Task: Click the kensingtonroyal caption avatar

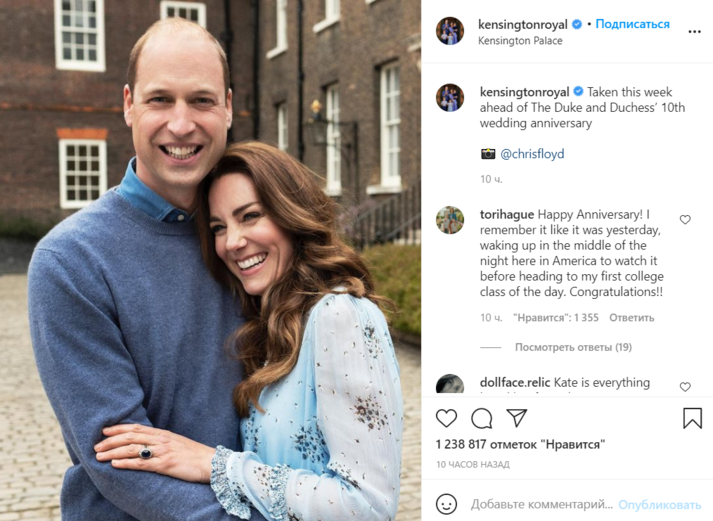Action: click(x=450, y=98)
